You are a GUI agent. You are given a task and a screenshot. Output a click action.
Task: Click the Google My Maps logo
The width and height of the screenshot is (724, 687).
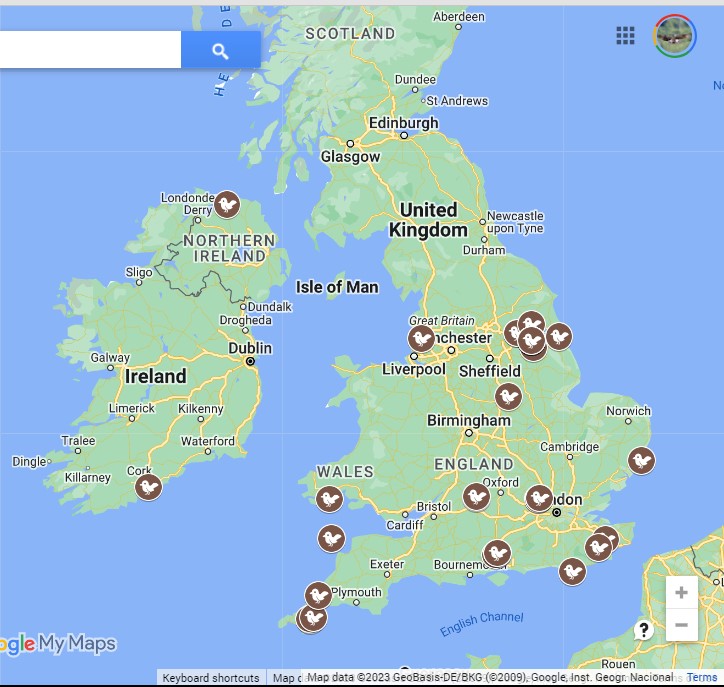(58, 645)
